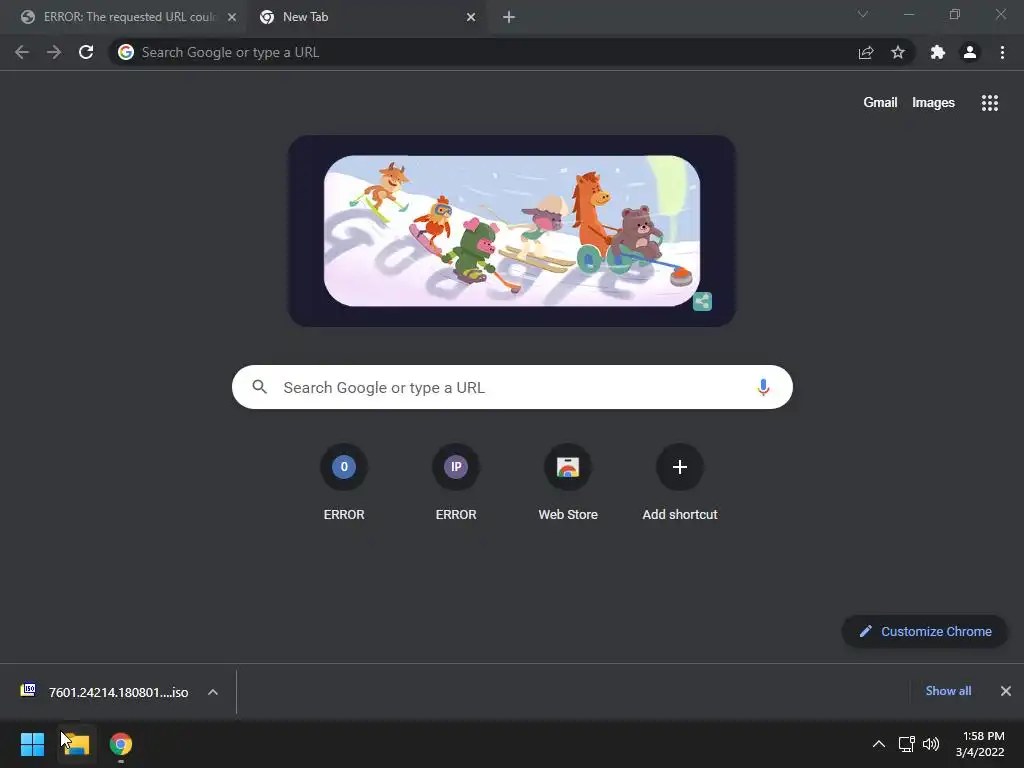Click the Chrome taskbar icon
The width and height of the screenshot is (1024, 768).
click(121, 744)
